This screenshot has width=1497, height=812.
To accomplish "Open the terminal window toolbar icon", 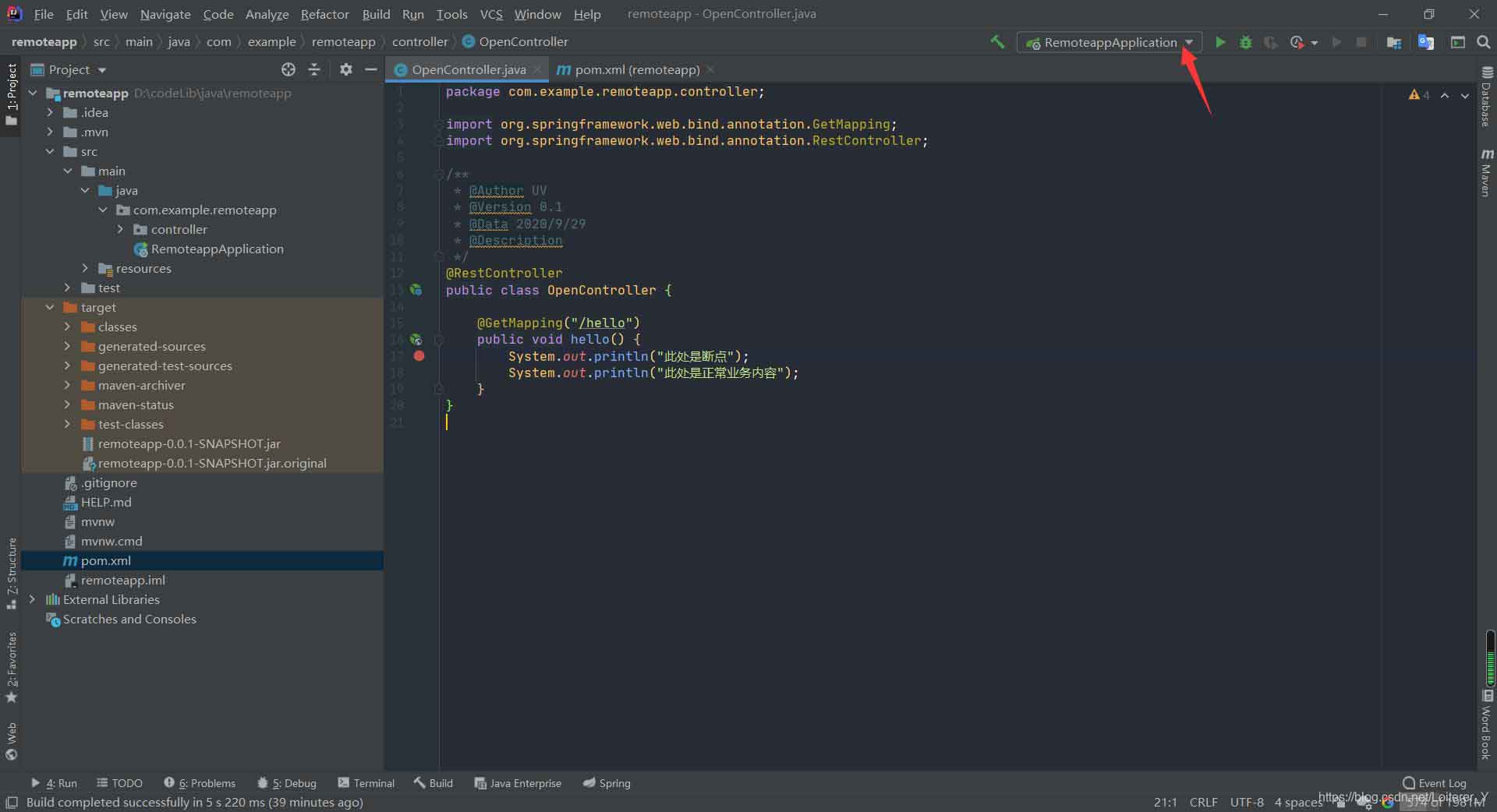I will pyautogui.click(x=1457, y=42).
